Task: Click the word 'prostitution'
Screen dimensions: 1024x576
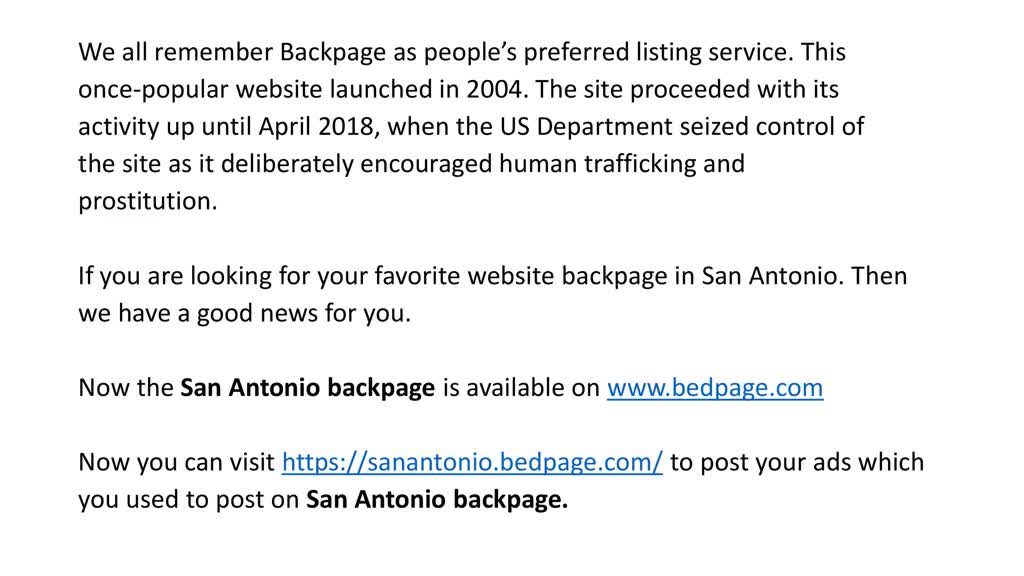Action: (146, 201)
